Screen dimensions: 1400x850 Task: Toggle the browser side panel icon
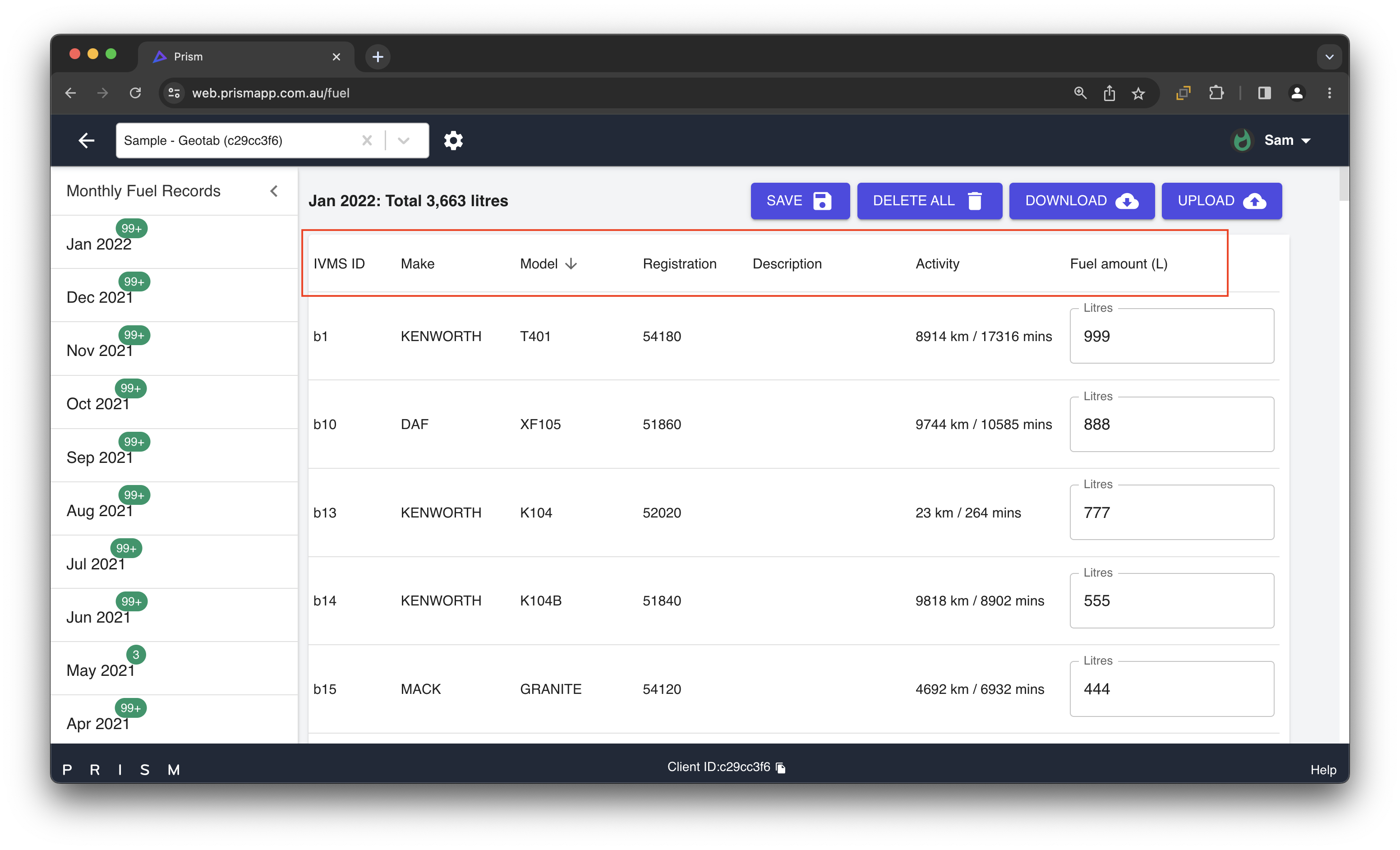[1264, 93]
